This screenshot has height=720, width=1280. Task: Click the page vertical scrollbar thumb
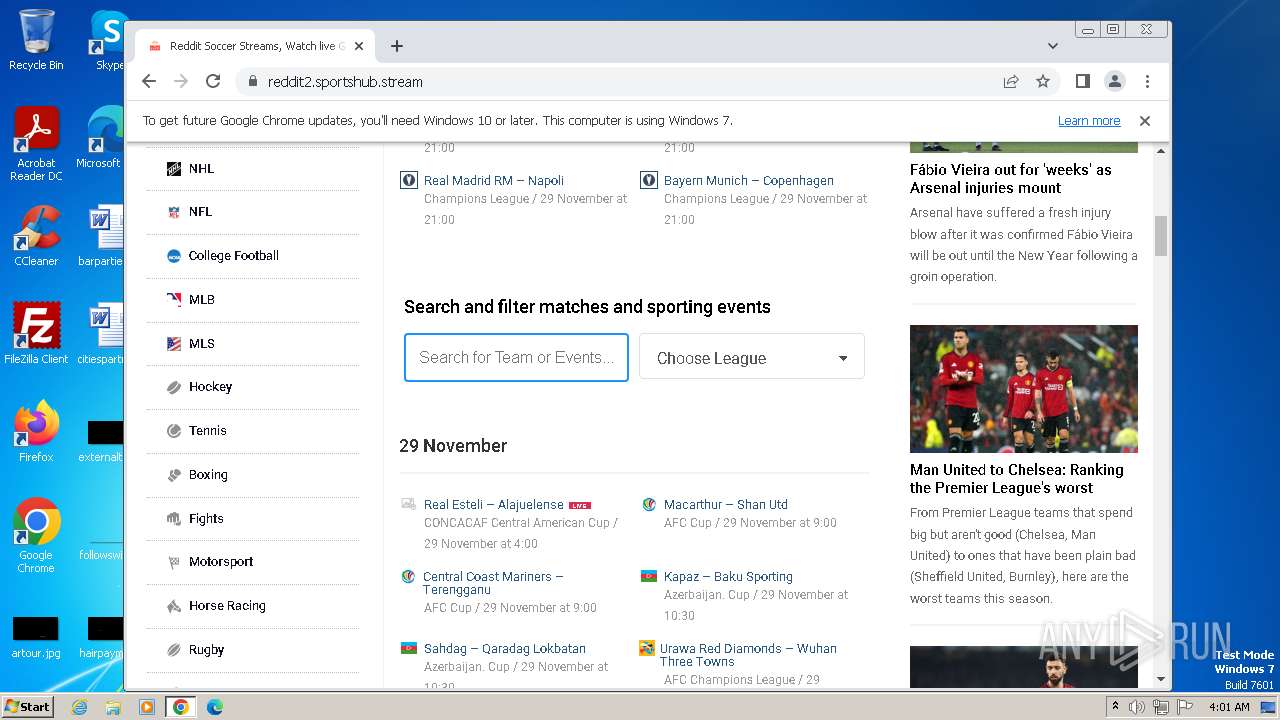(1161, 236)
